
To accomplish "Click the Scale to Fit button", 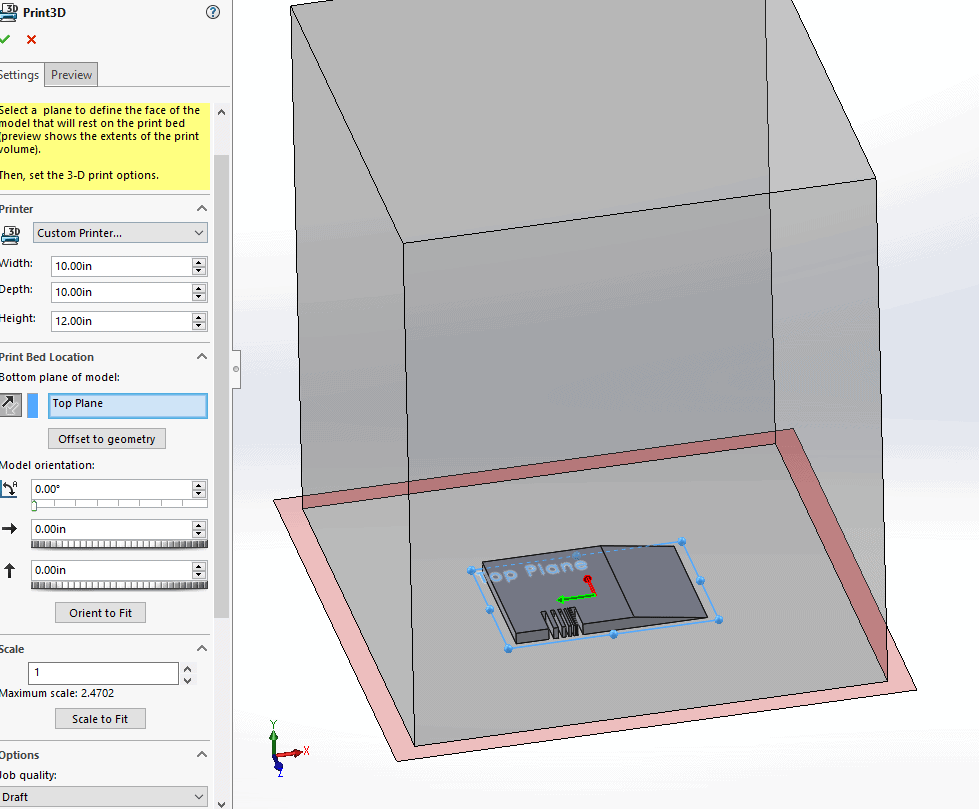I will pos(100,719).
